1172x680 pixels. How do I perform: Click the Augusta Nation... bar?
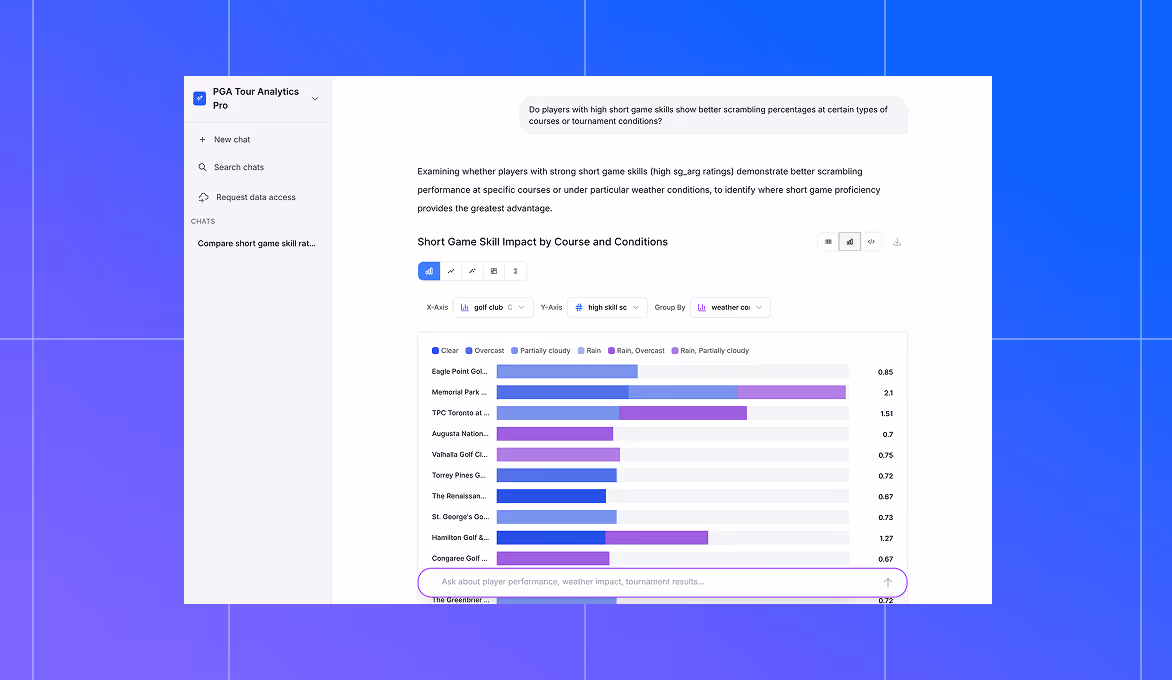555,434
